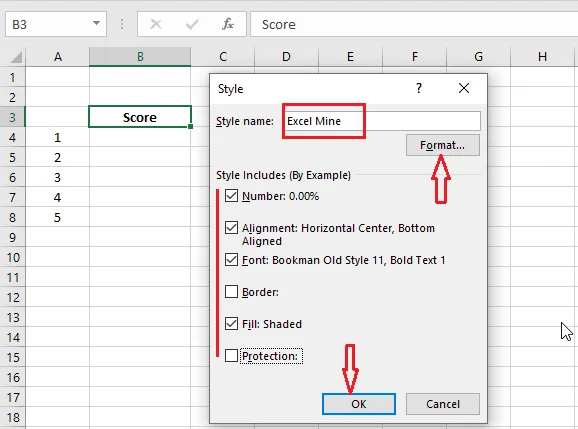Select column A header

pyautogui.click(x=58, y=57)
